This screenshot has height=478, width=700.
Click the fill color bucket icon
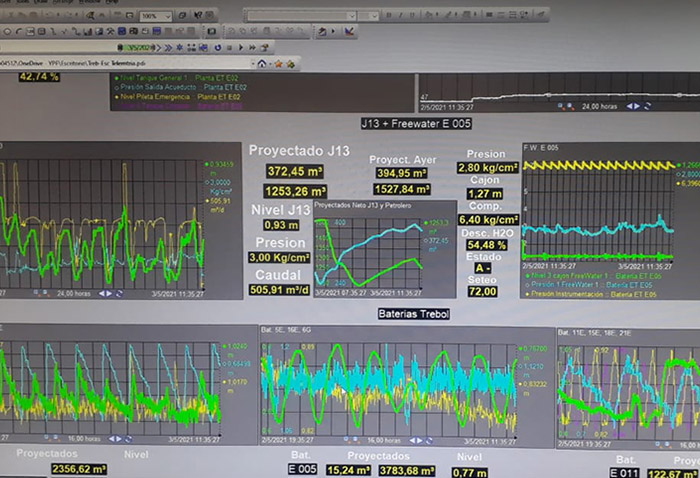click(x=428, y=15)
